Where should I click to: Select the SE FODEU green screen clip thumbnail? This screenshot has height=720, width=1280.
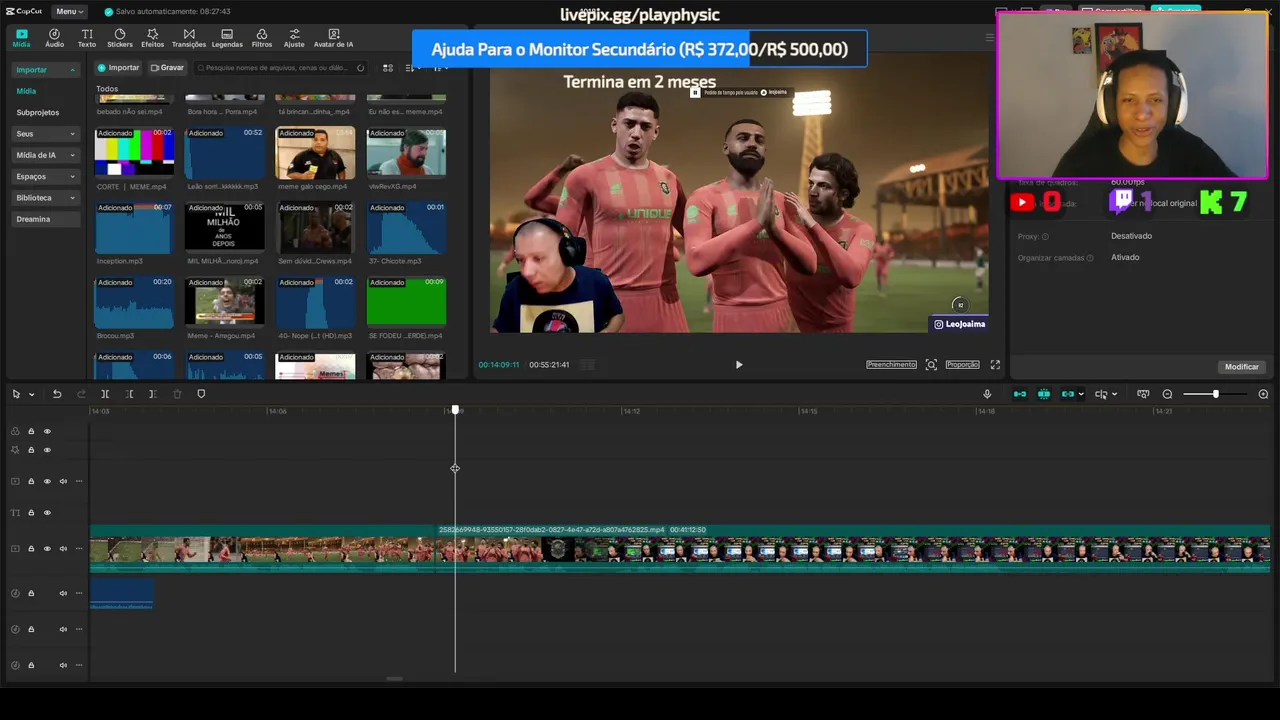click(x=406, y=302)
